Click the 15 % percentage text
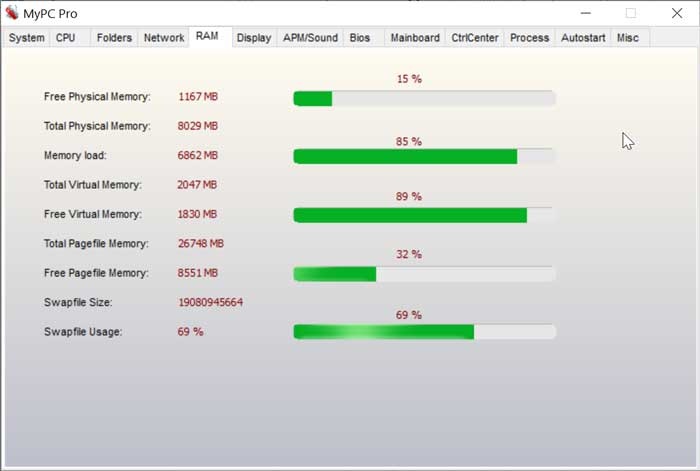This screenshot has width=700, height=471. pos(409,79)
